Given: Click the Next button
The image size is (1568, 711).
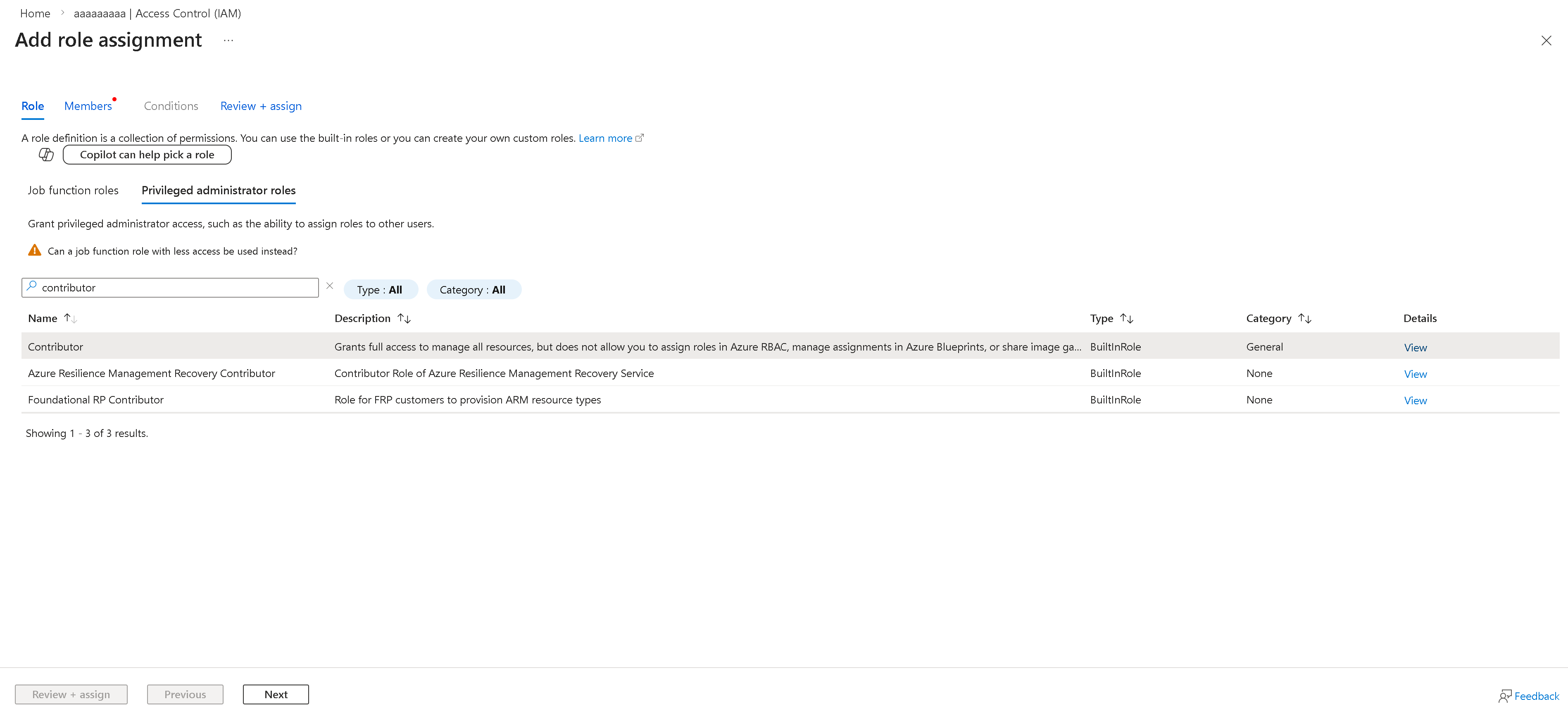Looking at the screenshot, I should 276,694.
